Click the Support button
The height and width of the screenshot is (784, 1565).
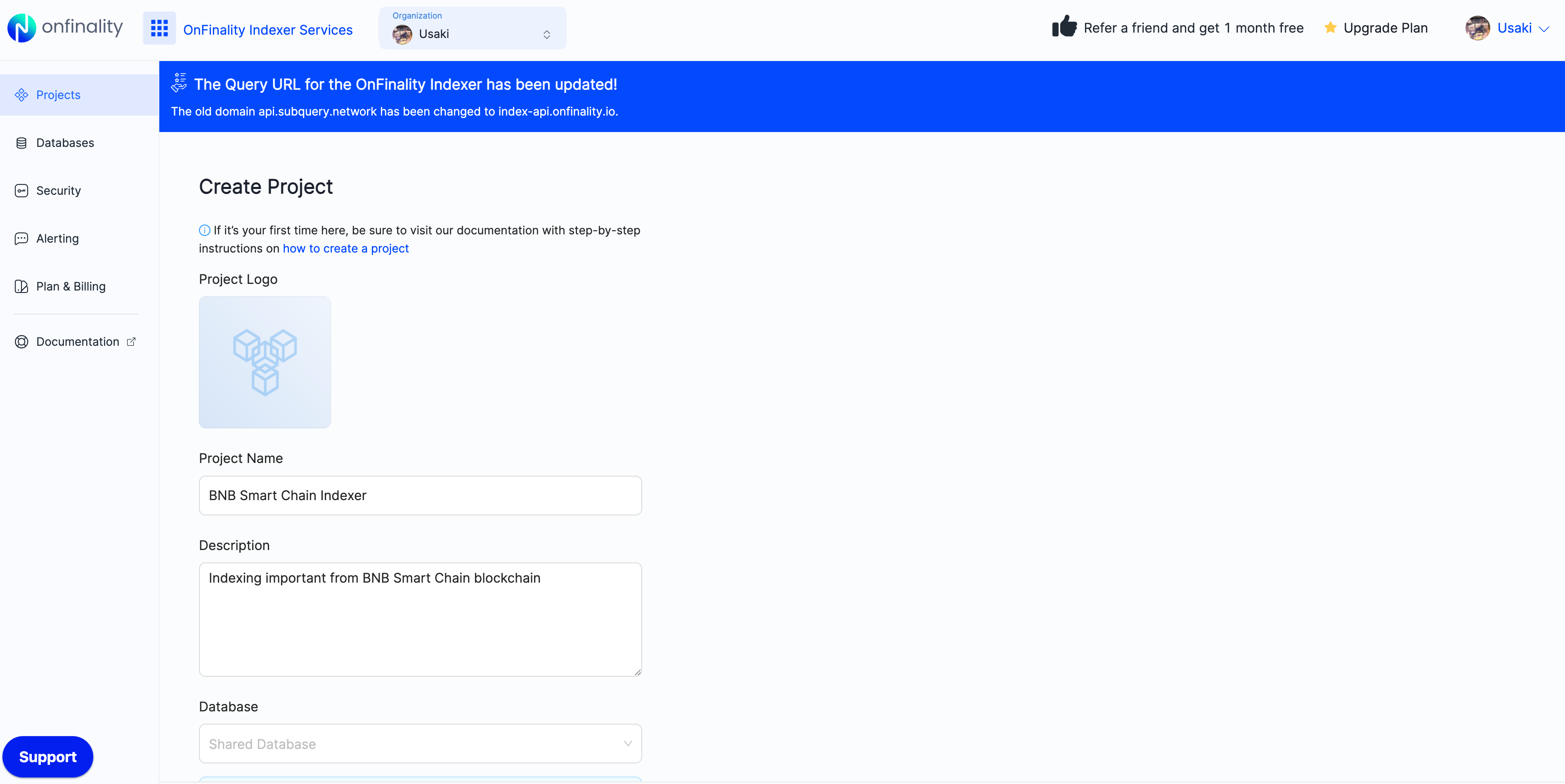click(x=48, y=757)
